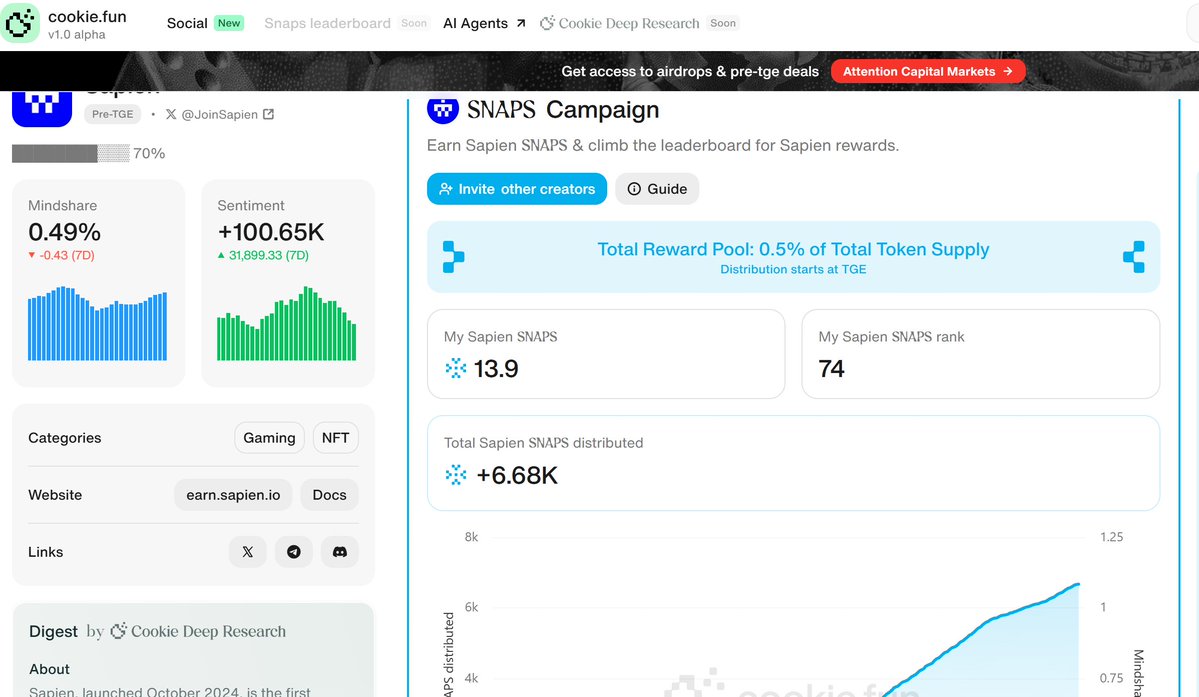Click the Total Sapien SNAPS distributed label

tap(543, 443)
